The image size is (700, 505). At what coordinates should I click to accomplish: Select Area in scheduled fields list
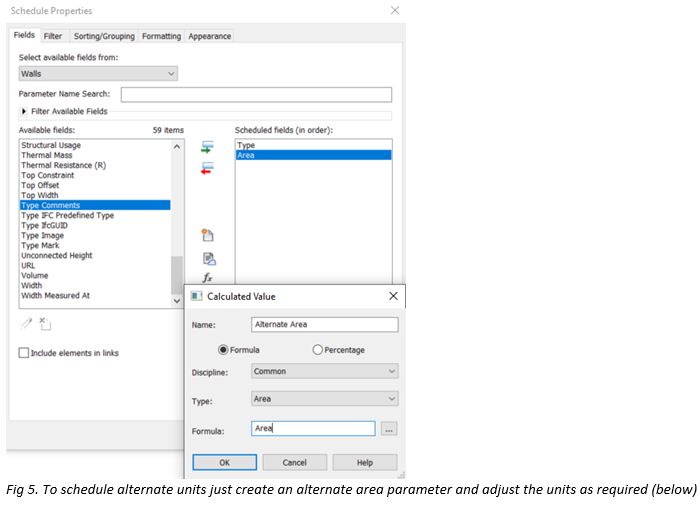pyautogui.click(x=313, y=155)
